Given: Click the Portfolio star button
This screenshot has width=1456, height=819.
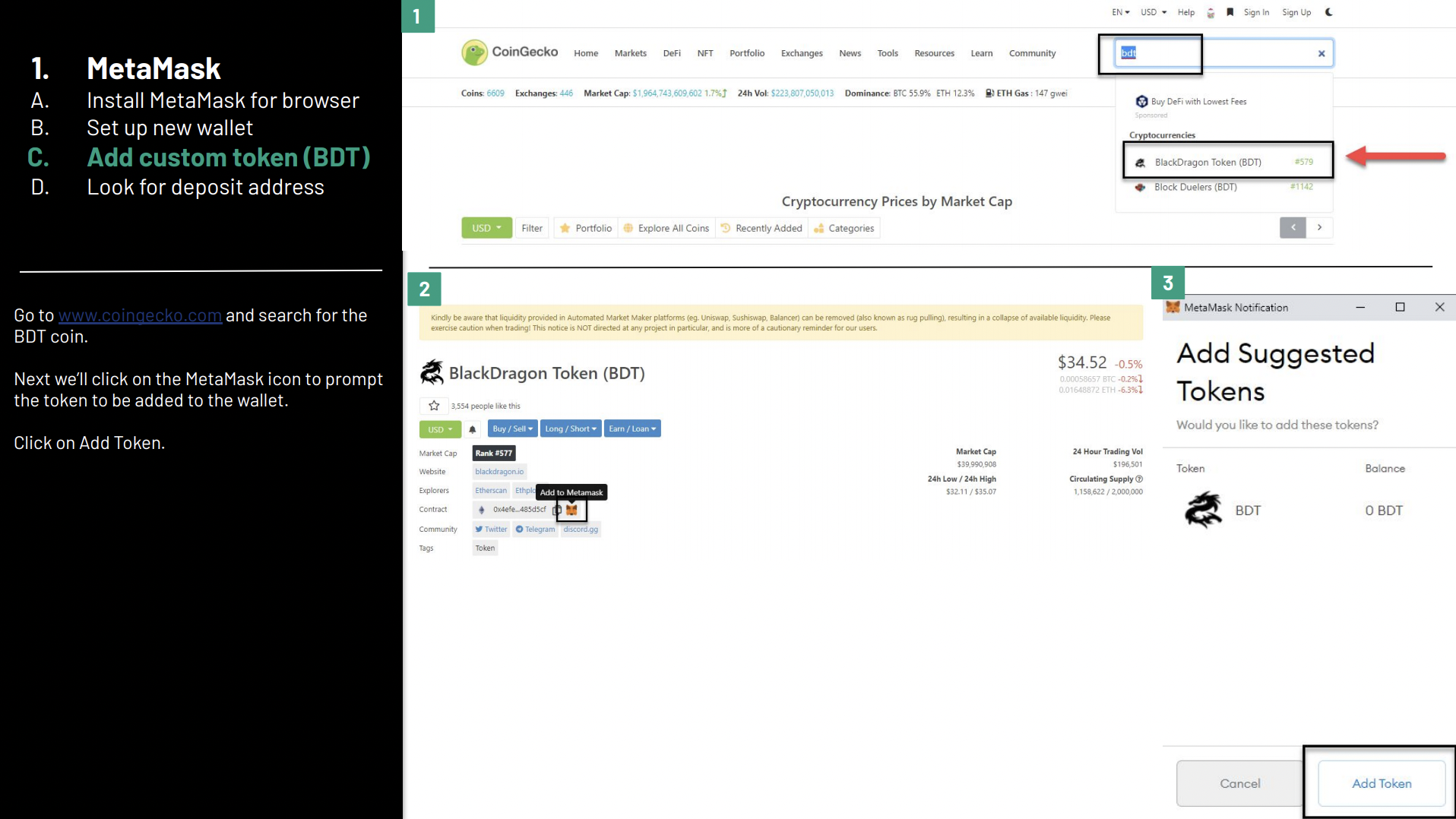Looking at the screenshot, I should 585,228.
